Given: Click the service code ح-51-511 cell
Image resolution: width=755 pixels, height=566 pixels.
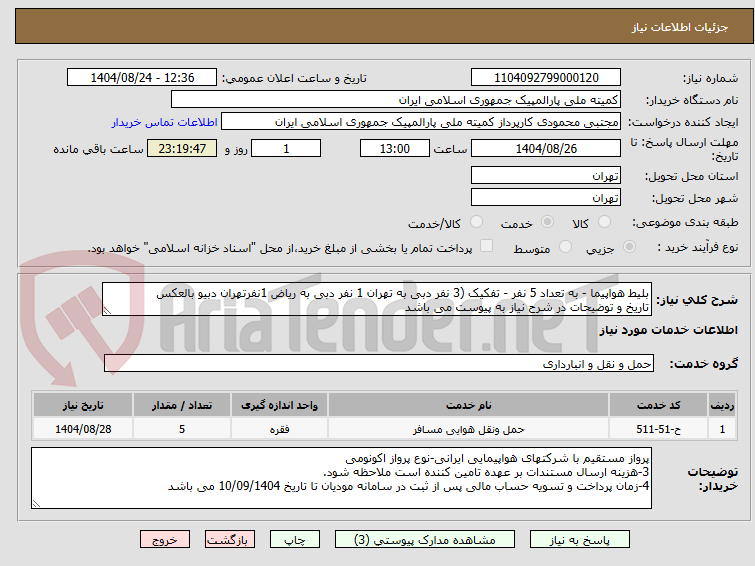Looking at the screenshot, I should pos(658,429).
